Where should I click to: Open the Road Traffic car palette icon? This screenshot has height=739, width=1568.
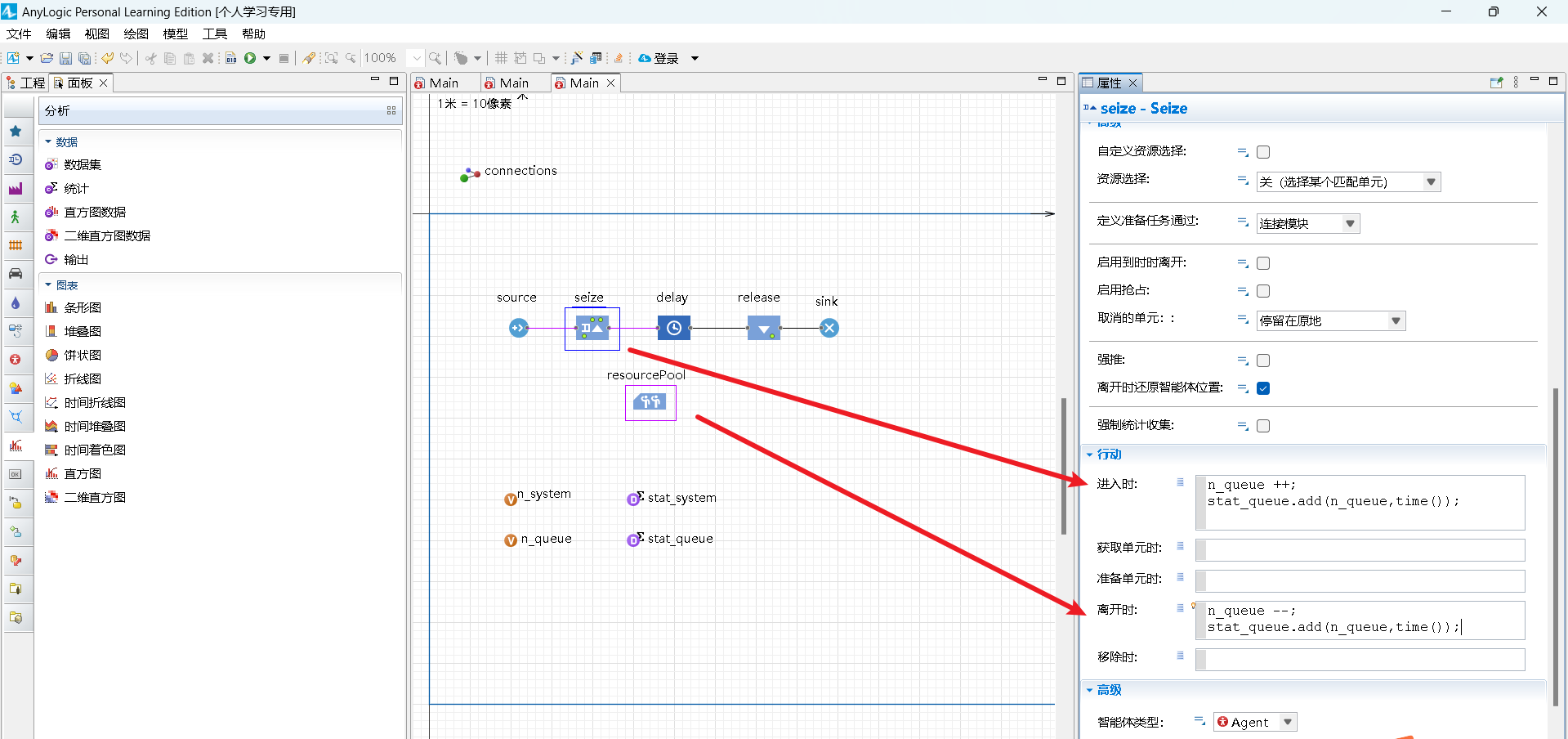[x=16, y=274]
